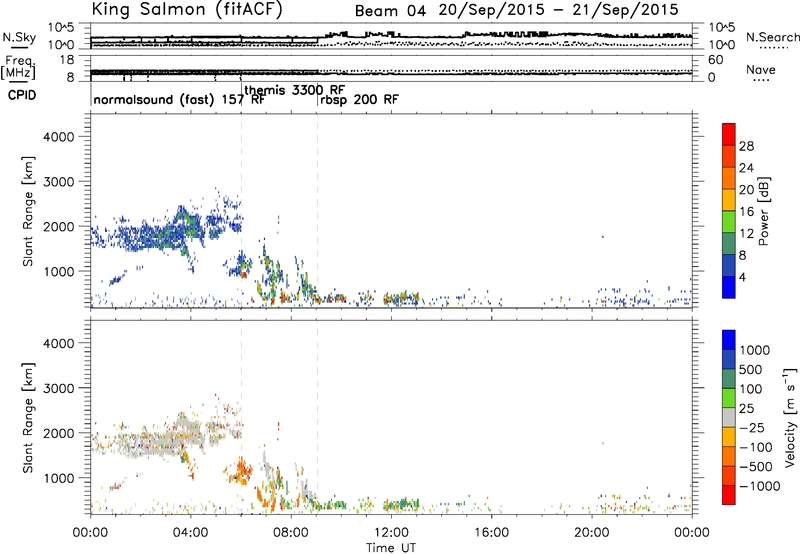Image resolution: width=800 pixels, height=554 pixels.
Task: Click the date range '20/Sep/2015 - 21/Sep/2015'
Action: [x=559, y=10]
